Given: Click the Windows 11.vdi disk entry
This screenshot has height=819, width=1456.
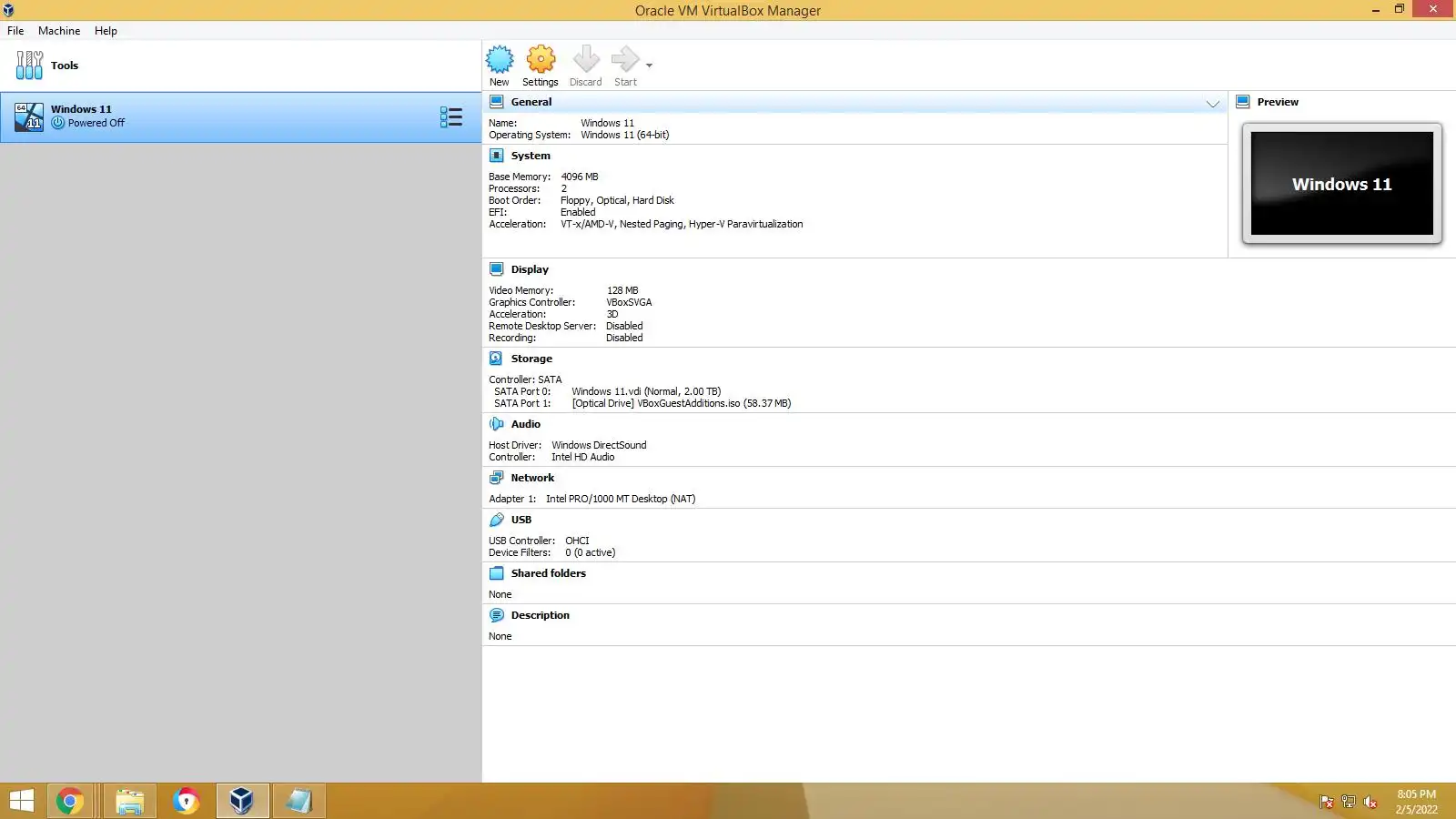Looking at the screenshot, I should pos(646,391).
